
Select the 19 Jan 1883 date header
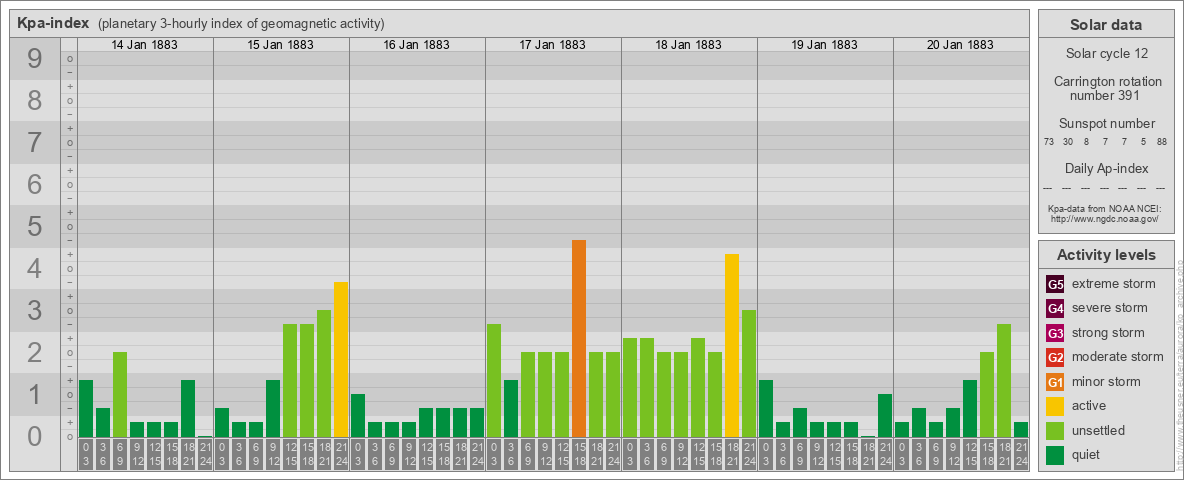coord(825,45)
